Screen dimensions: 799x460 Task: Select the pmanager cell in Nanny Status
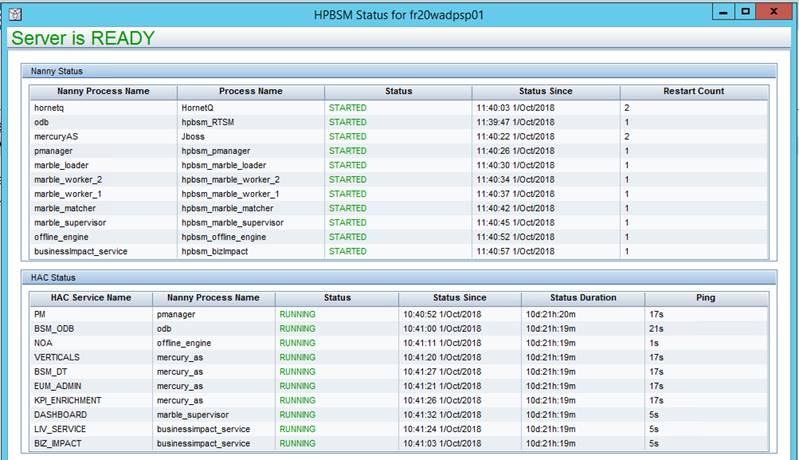(x=103, y=151)
